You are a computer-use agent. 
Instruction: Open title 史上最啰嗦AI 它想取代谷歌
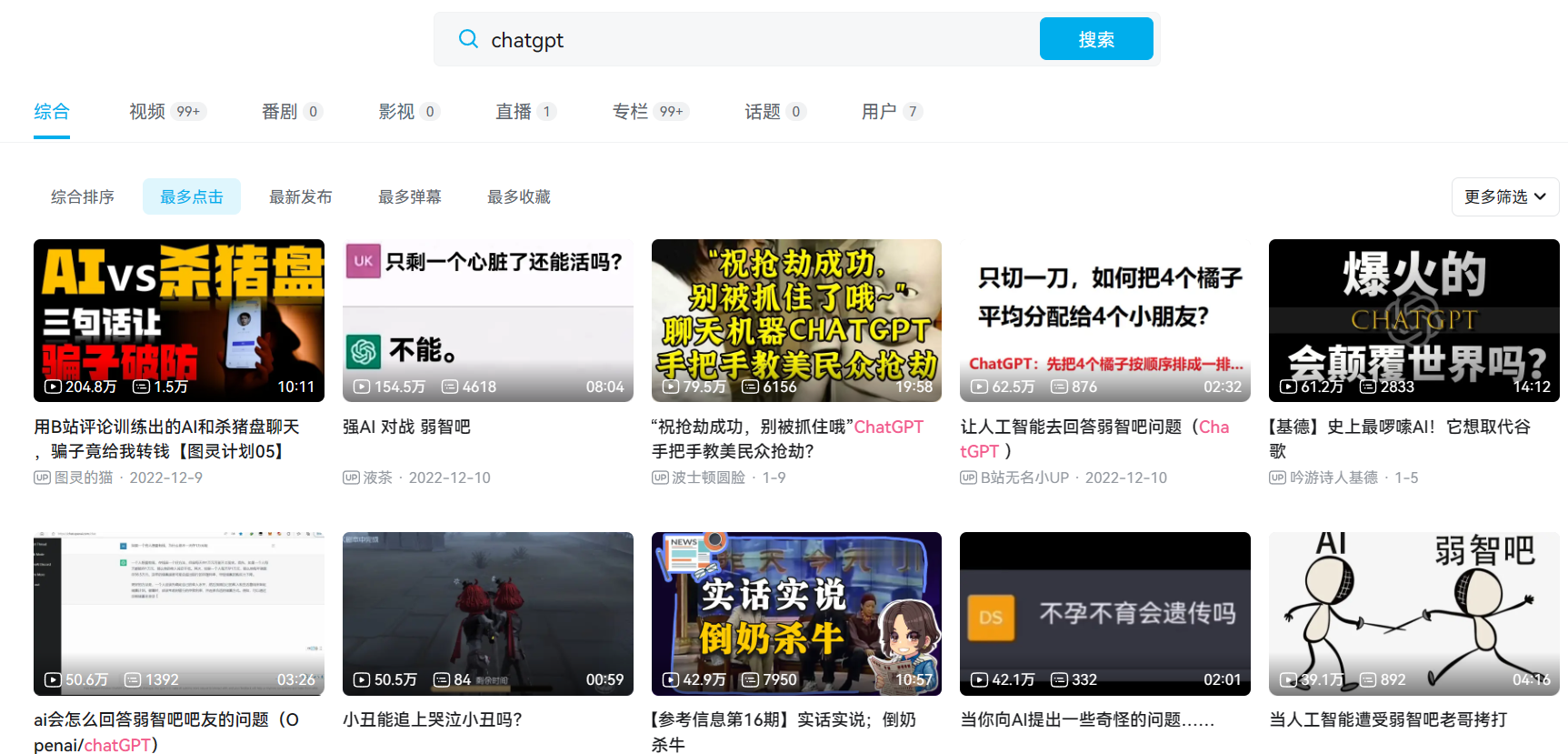coord(1400,438)
